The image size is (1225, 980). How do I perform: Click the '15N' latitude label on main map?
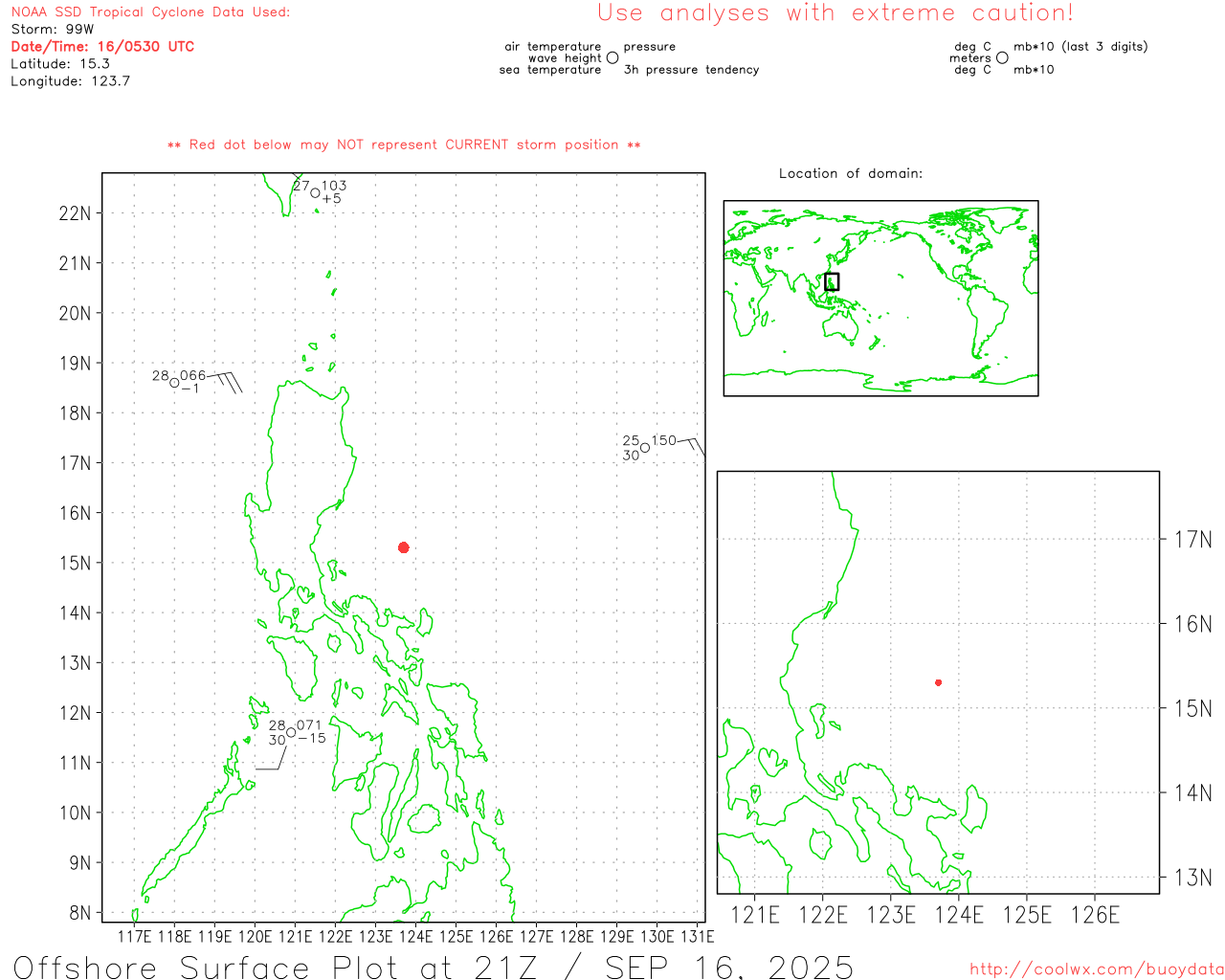pyautogui.click(x=75, y=563)
